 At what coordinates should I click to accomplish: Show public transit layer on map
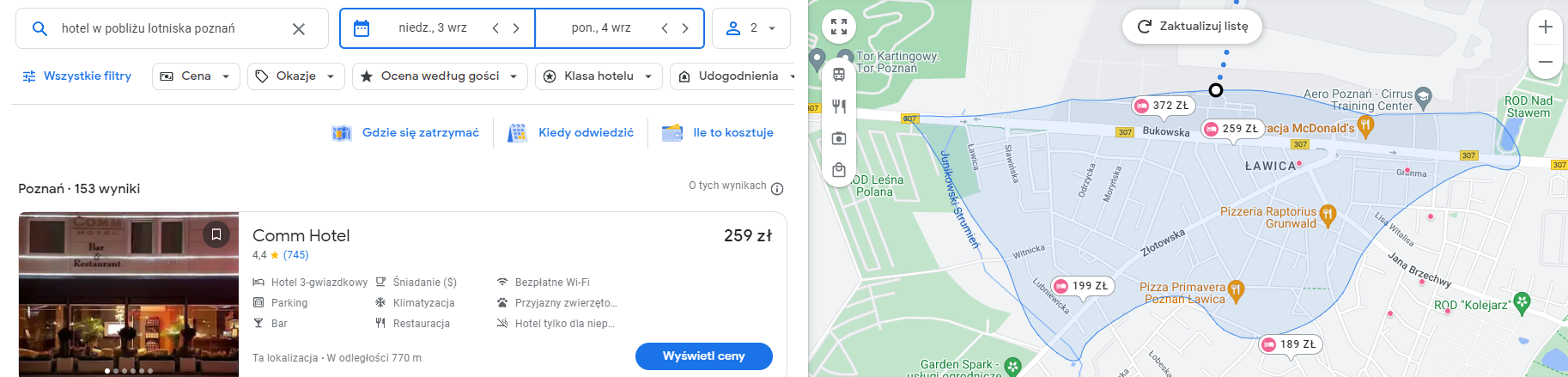click(x=839, y=75)
